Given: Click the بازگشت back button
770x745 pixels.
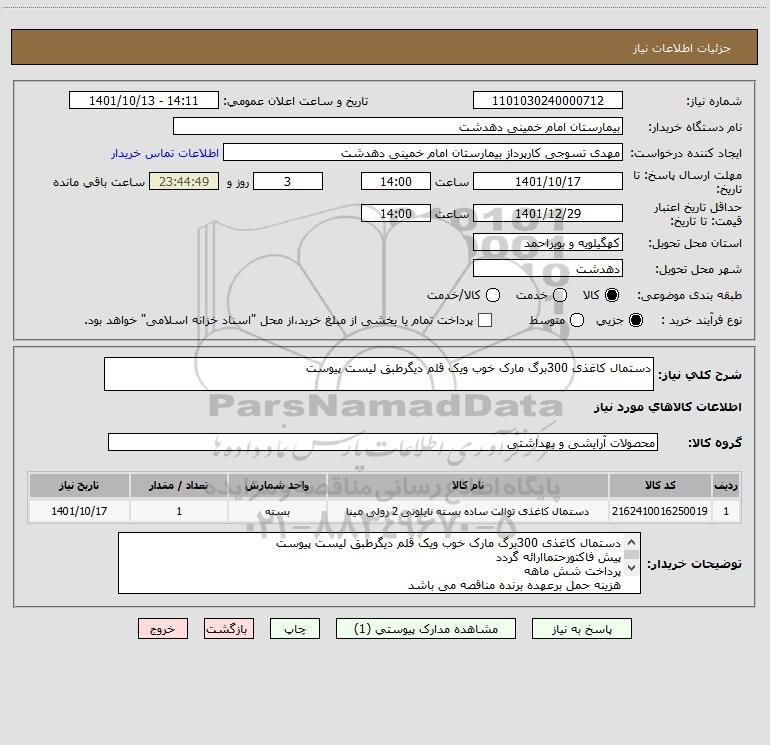Looking at the screenshot, I should click(x=229, y=629).
